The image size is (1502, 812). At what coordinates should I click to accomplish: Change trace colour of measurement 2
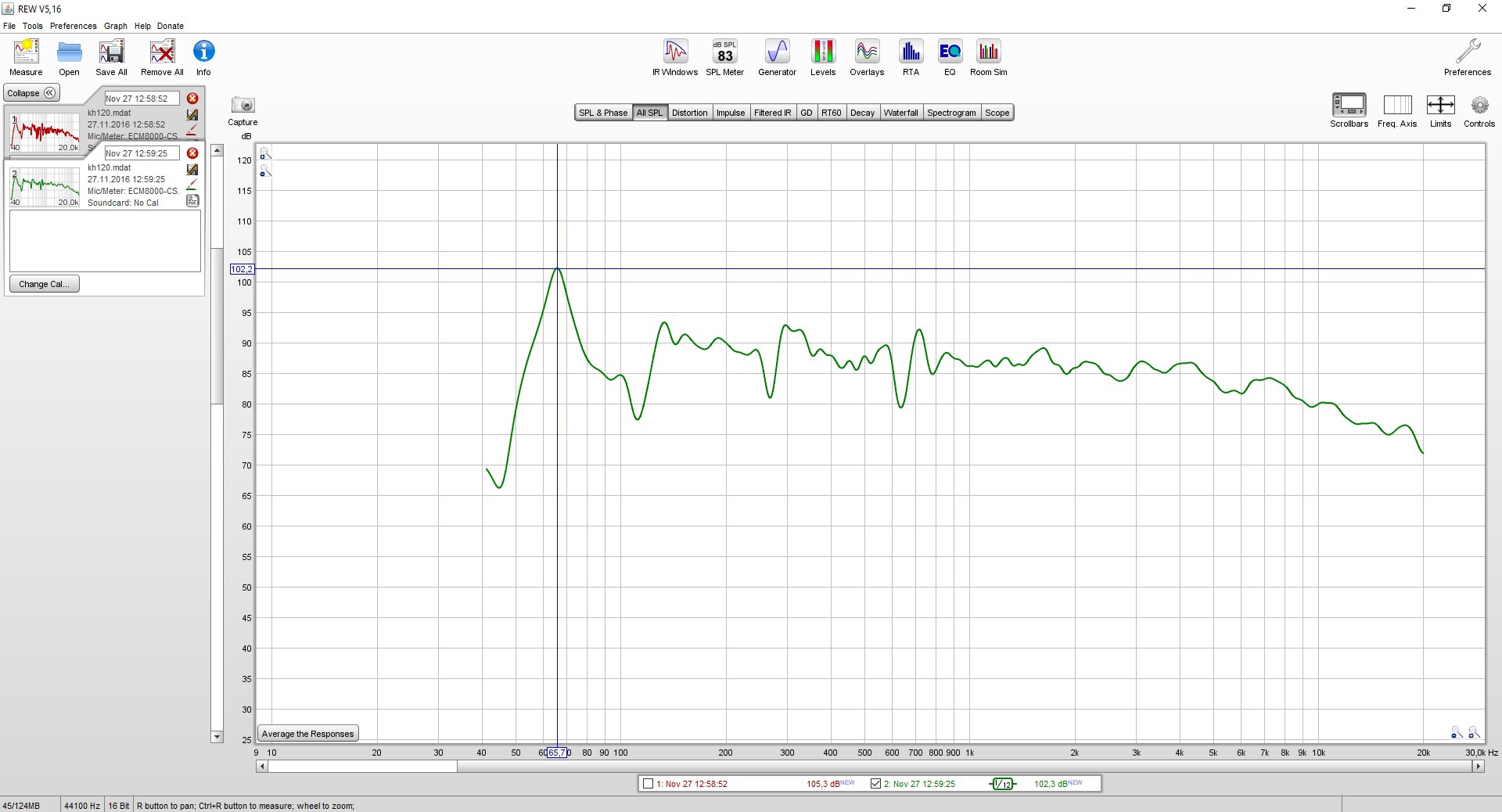pyautogui.click(x=192, y=185)
